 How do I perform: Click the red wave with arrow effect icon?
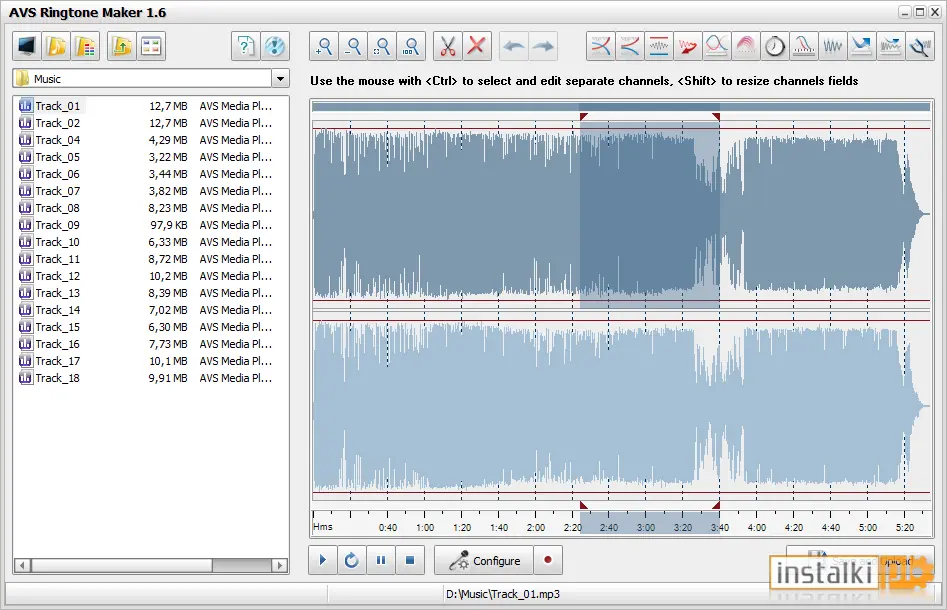click(x=688, y=47)
